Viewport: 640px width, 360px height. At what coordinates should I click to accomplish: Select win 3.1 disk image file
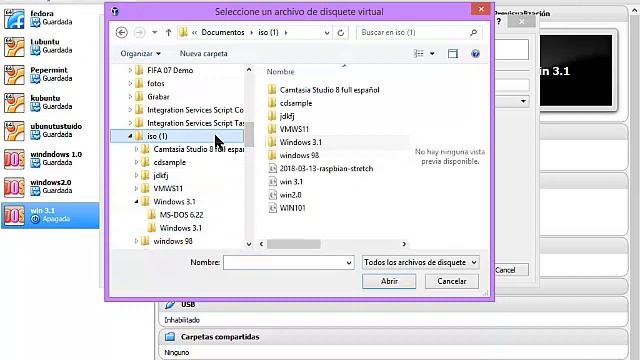pyautogui.click(x=291, y=182)
